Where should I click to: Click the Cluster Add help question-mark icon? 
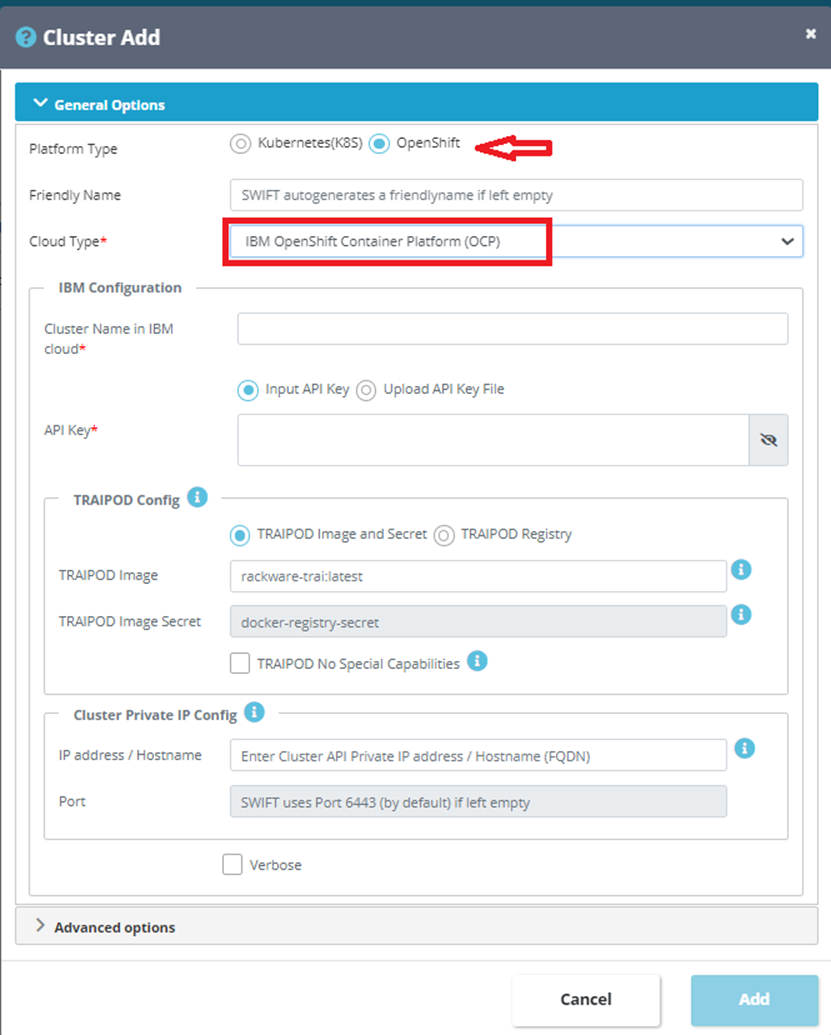tap(26, 38)
